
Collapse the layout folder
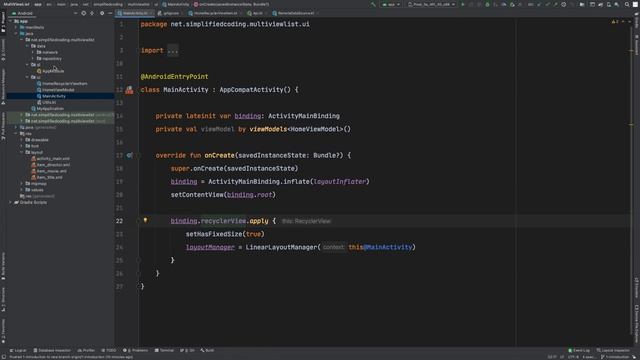pyautogui.click(x=22, y=152)
